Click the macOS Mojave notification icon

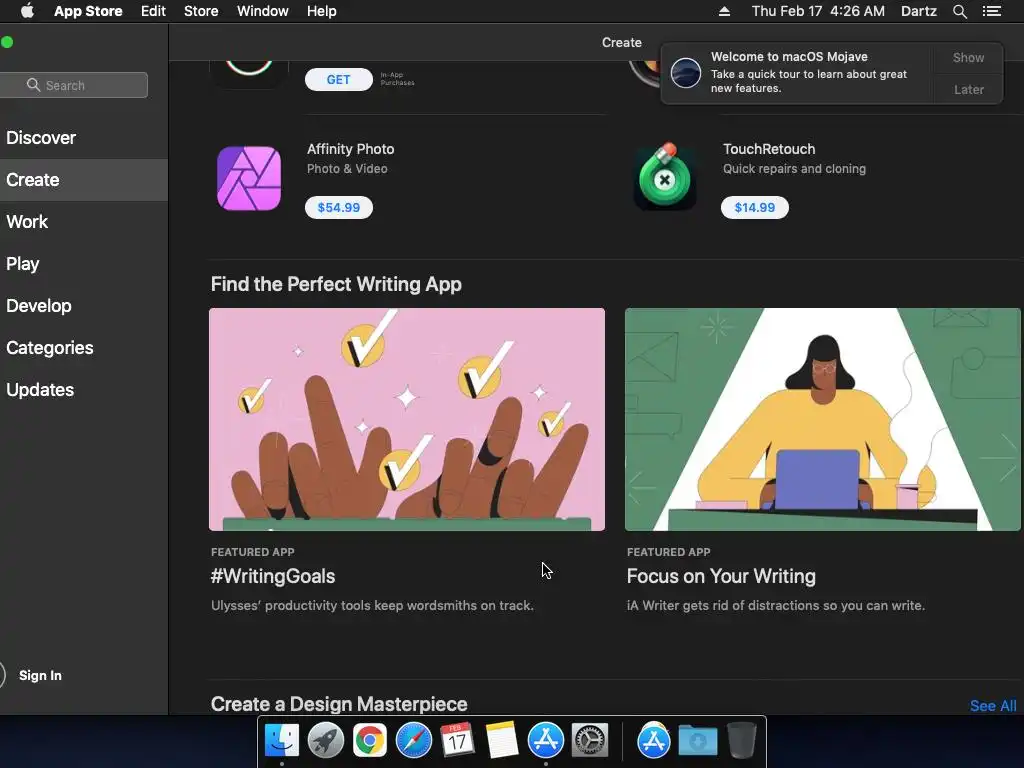point(686,72)
